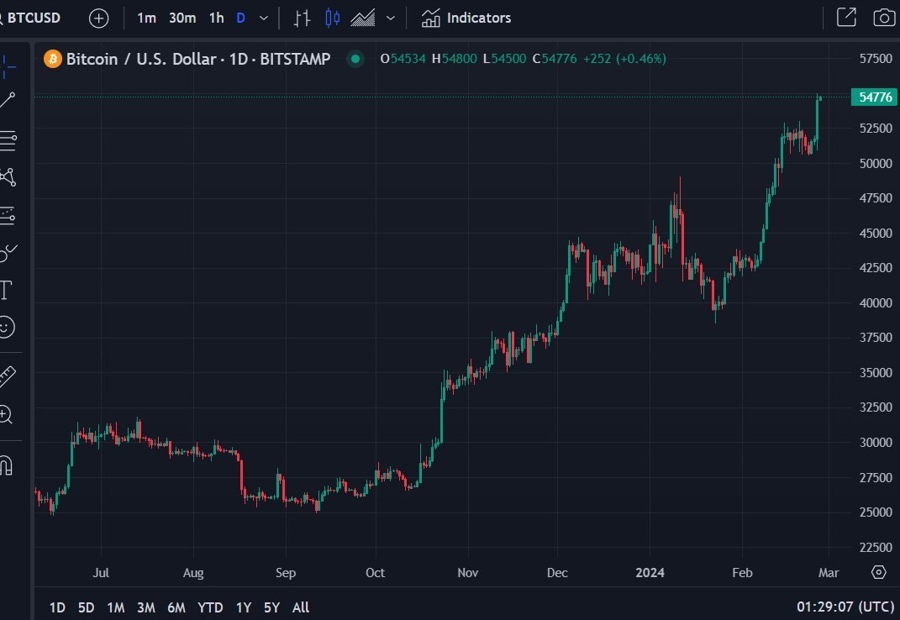Set range to 1M
The height and width of the screenshot is (620, 900).
pyautogui.click(x=115, y=607)
